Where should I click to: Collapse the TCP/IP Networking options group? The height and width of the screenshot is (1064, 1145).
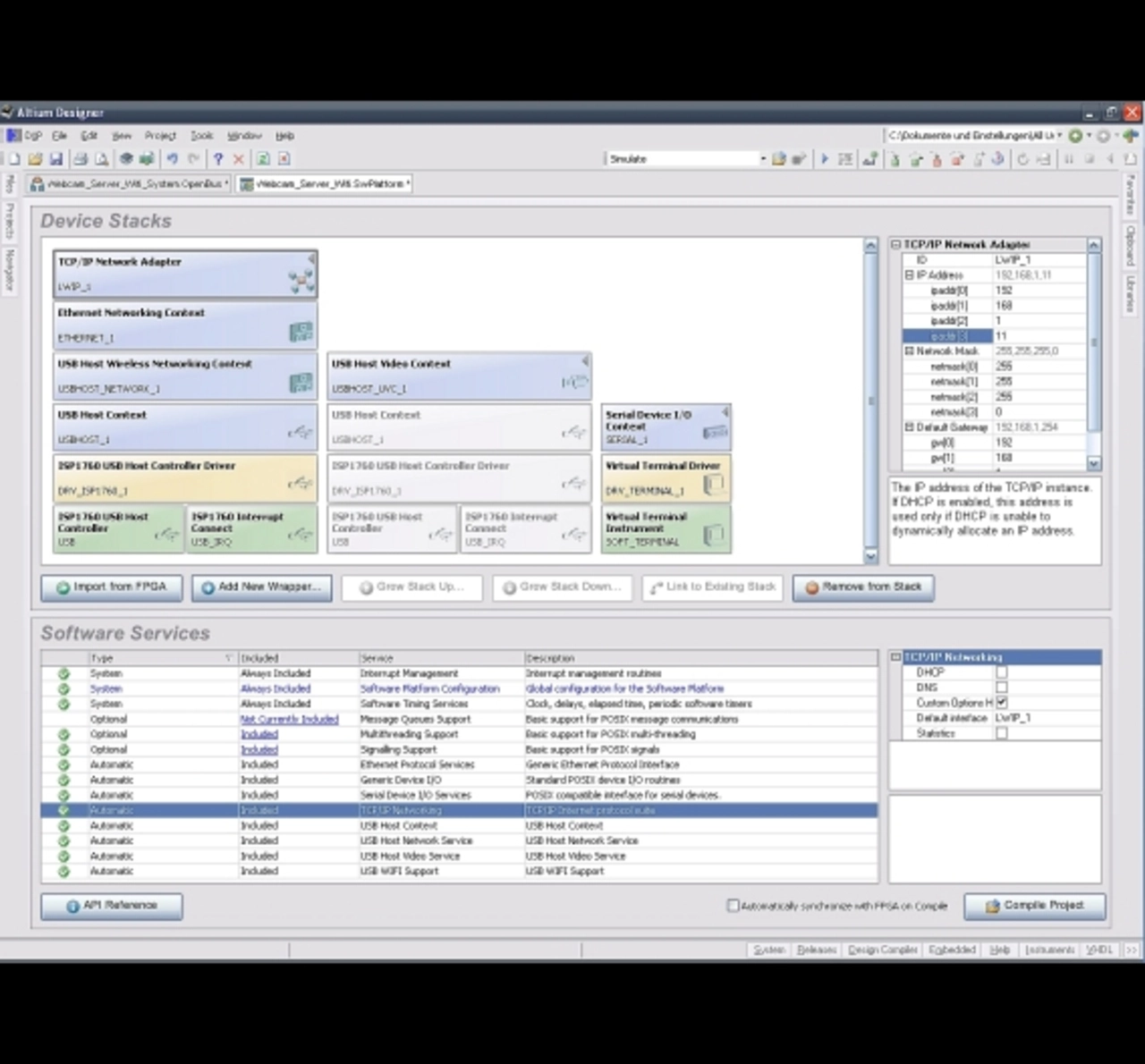pos(895,657)
